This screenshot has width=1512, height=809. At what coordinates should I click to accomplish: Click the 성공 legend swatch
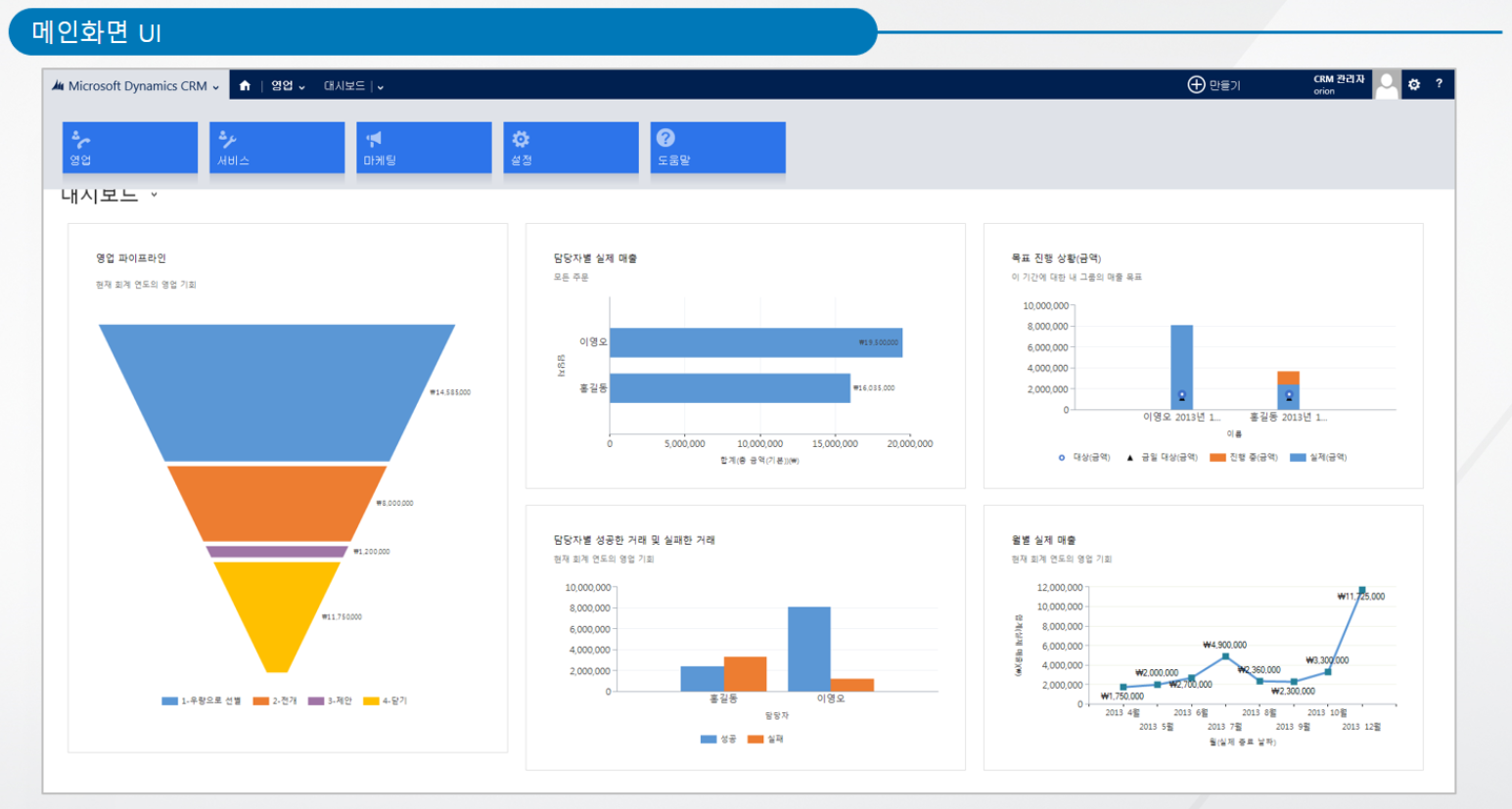click(709, 740)
